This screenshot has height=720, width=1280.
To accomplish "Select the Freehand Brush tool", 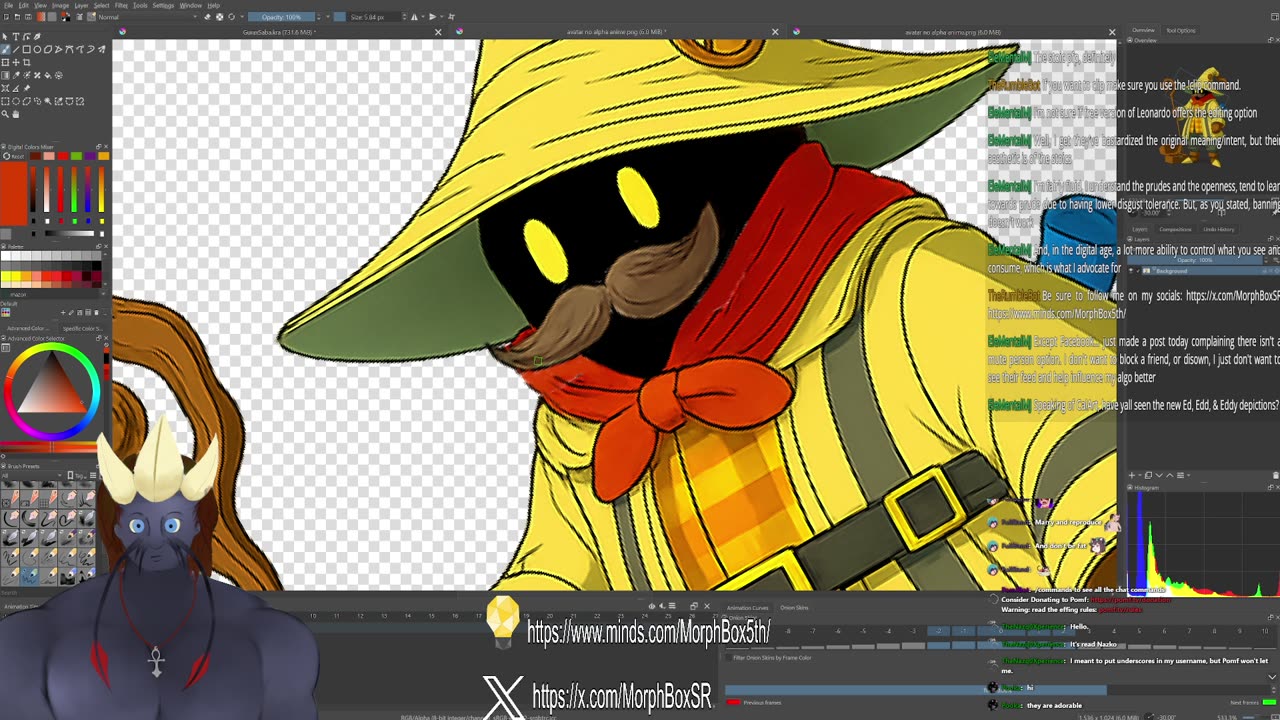I will (5, 50).
